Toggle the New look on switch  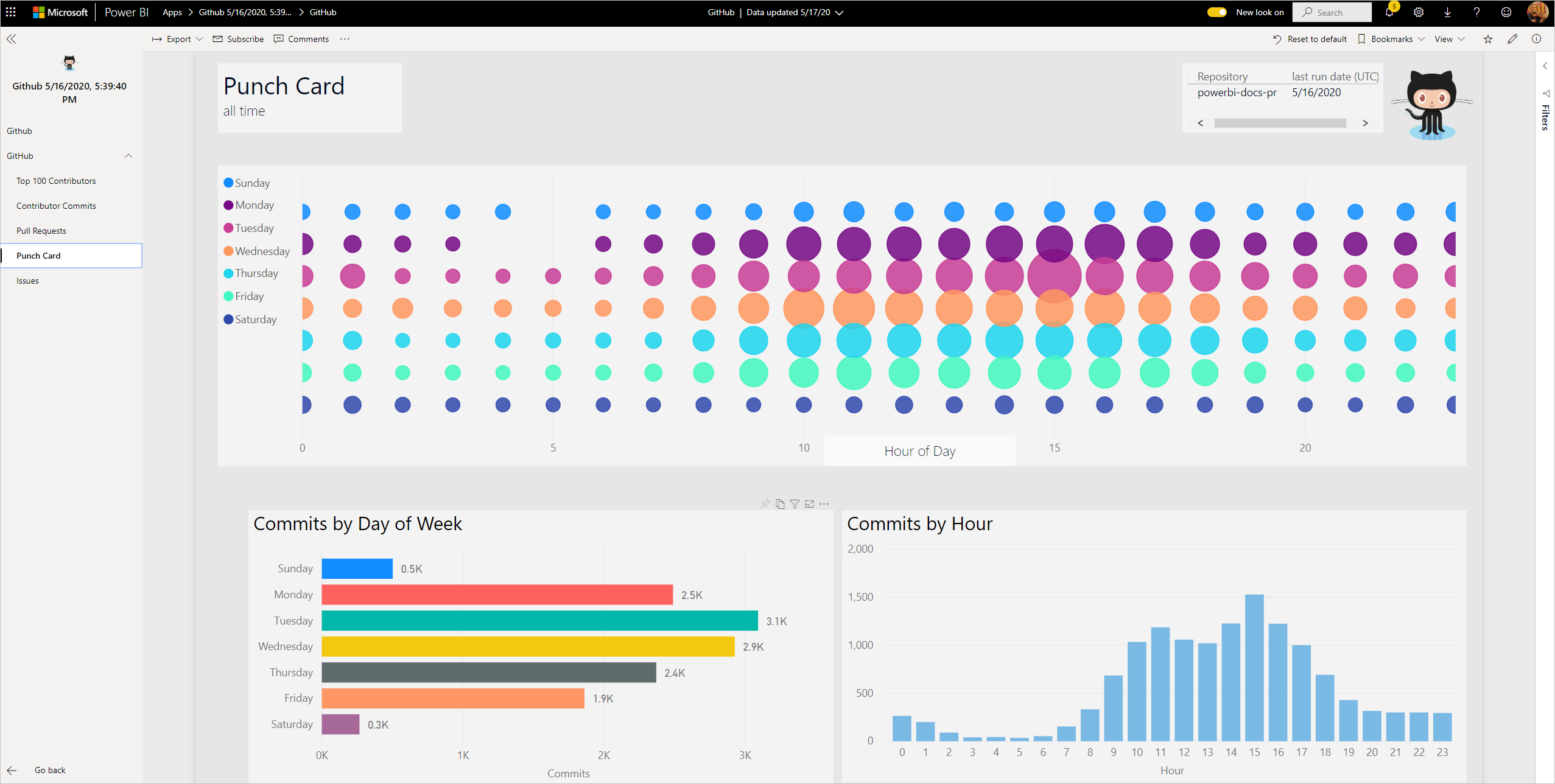pyautogui.click(x=1213, y=11)
